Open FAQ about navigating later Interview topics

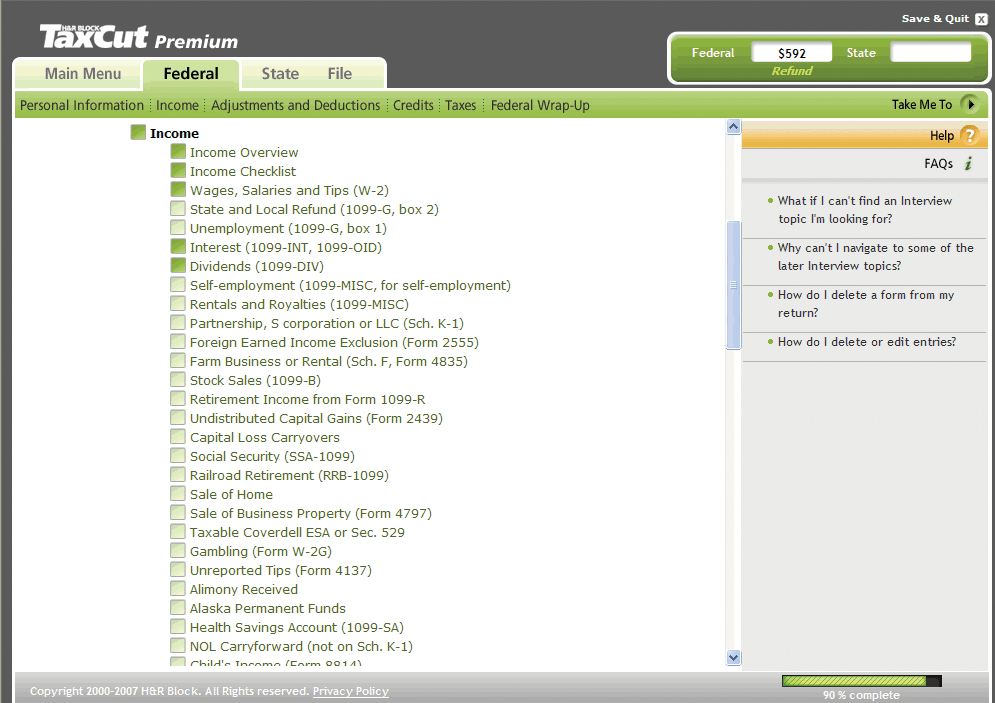[875, 256]
